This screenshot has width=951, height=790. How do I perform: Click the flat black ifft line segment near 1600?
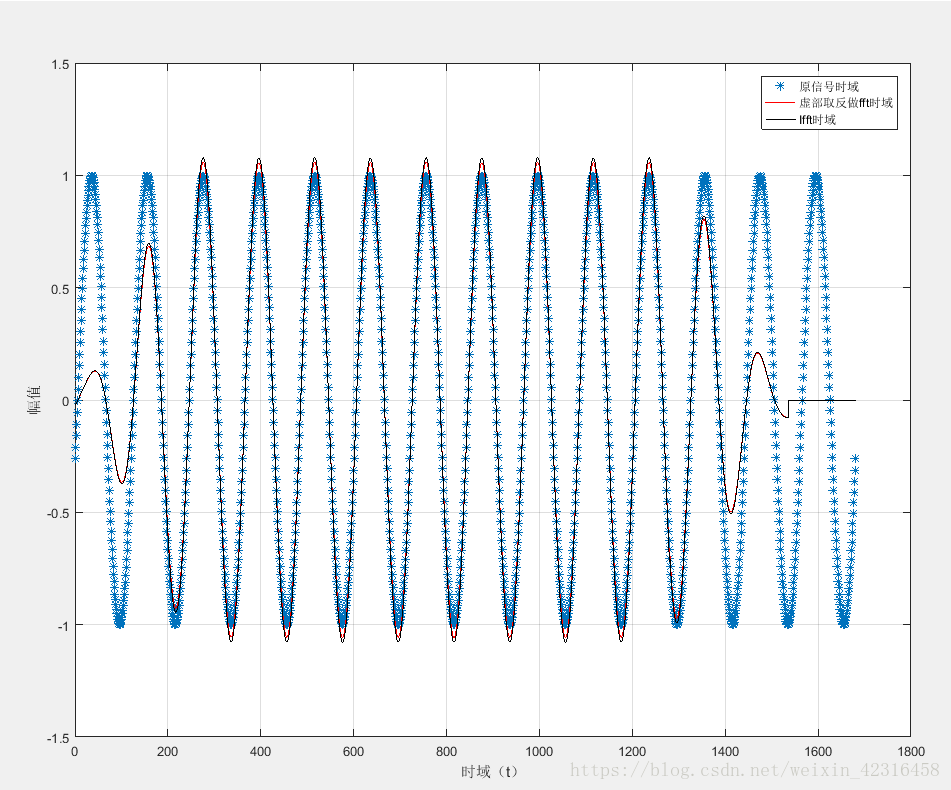pyautogui.click(x=822, y=400)
